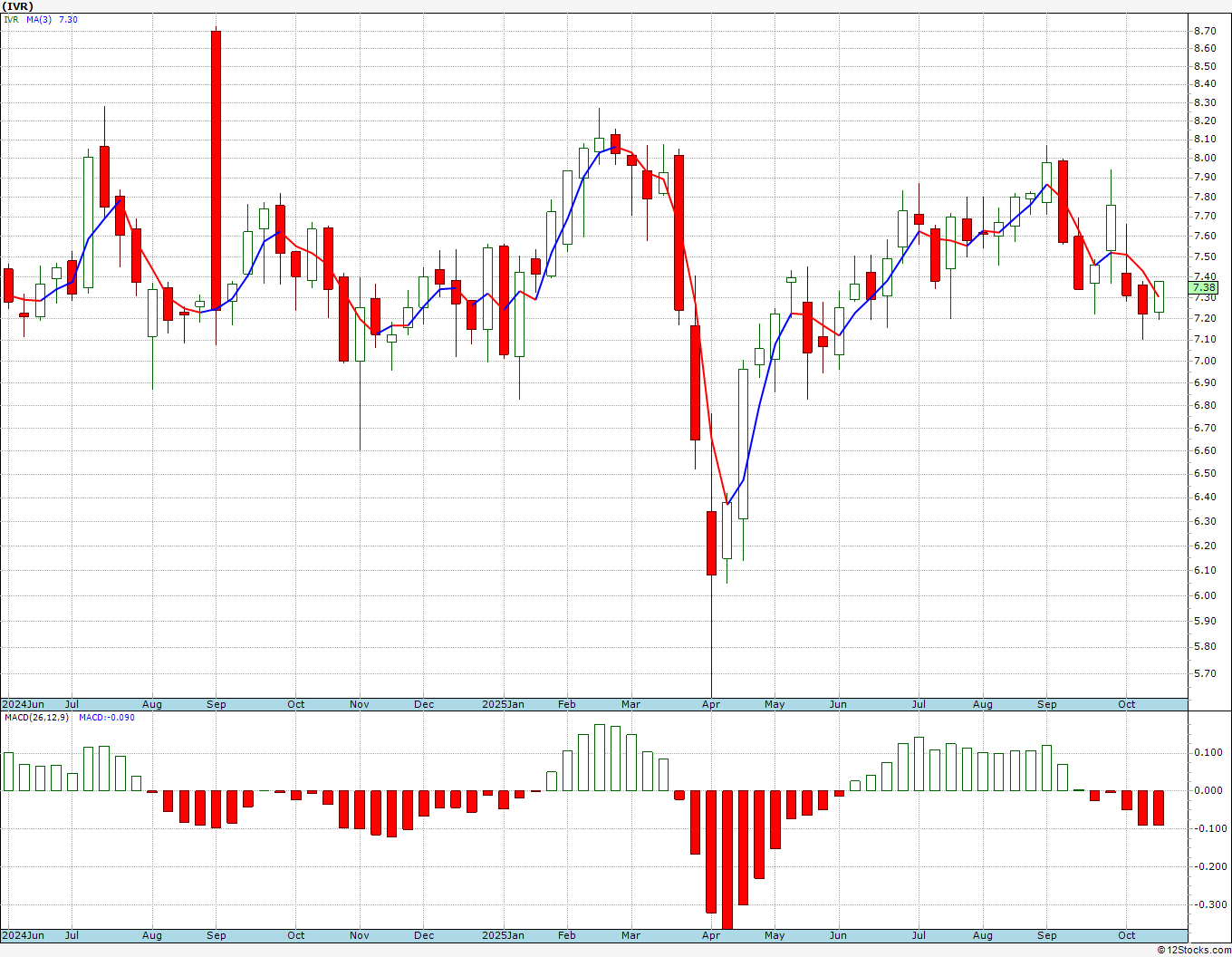Click the 6.00 price axis label
This screenshot has height=957, width=1232.
tap(1205, 596)
